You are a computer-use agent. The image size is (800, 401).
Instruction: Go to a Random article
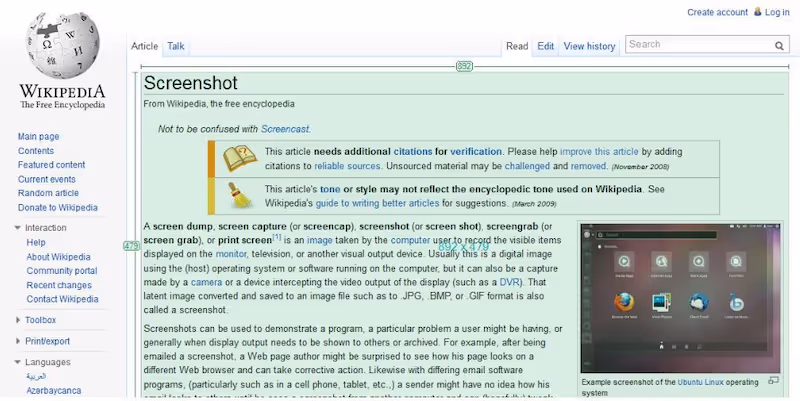click(48, 193)
